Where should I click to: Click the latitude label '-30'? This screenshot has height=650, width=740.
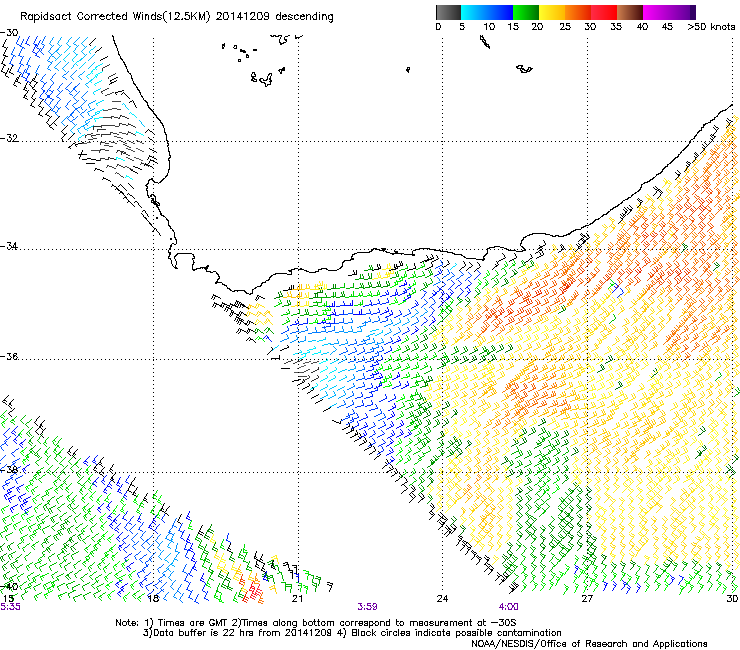[9, 33]
